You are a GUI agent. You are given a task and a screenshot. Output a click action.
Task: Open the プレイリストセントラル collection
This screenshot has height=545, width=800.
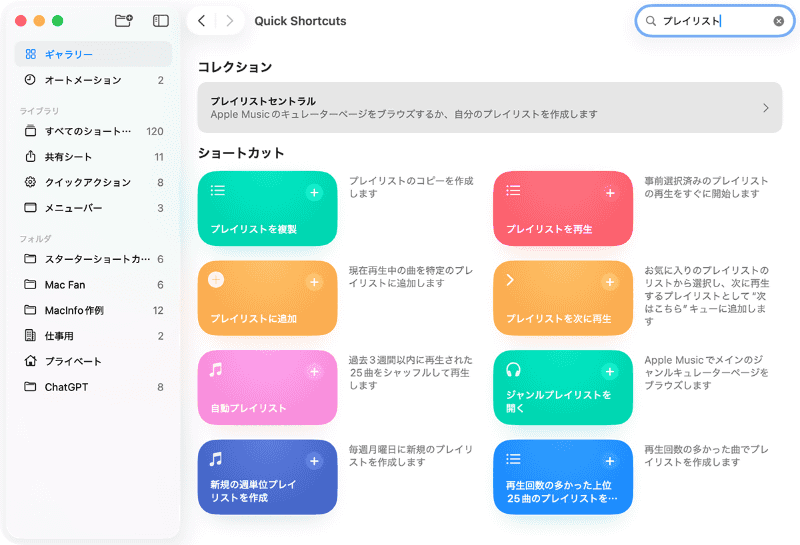coord(489,108)
